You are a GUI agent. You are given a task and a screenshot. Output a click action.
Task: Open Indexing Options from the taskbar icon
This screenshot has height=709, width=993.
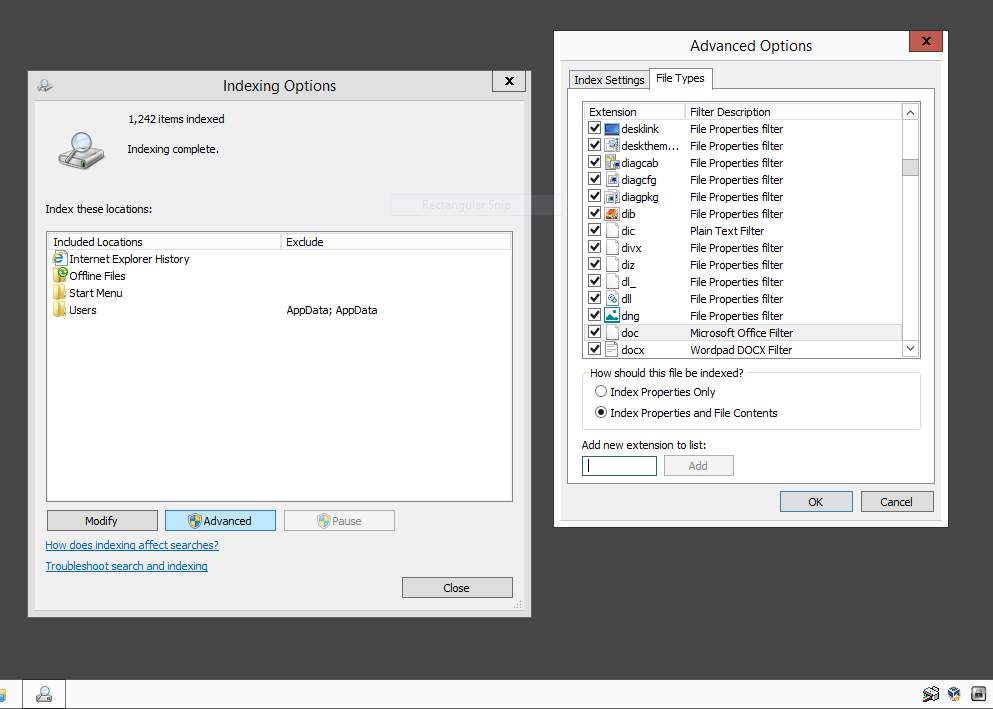pos(44,694)
